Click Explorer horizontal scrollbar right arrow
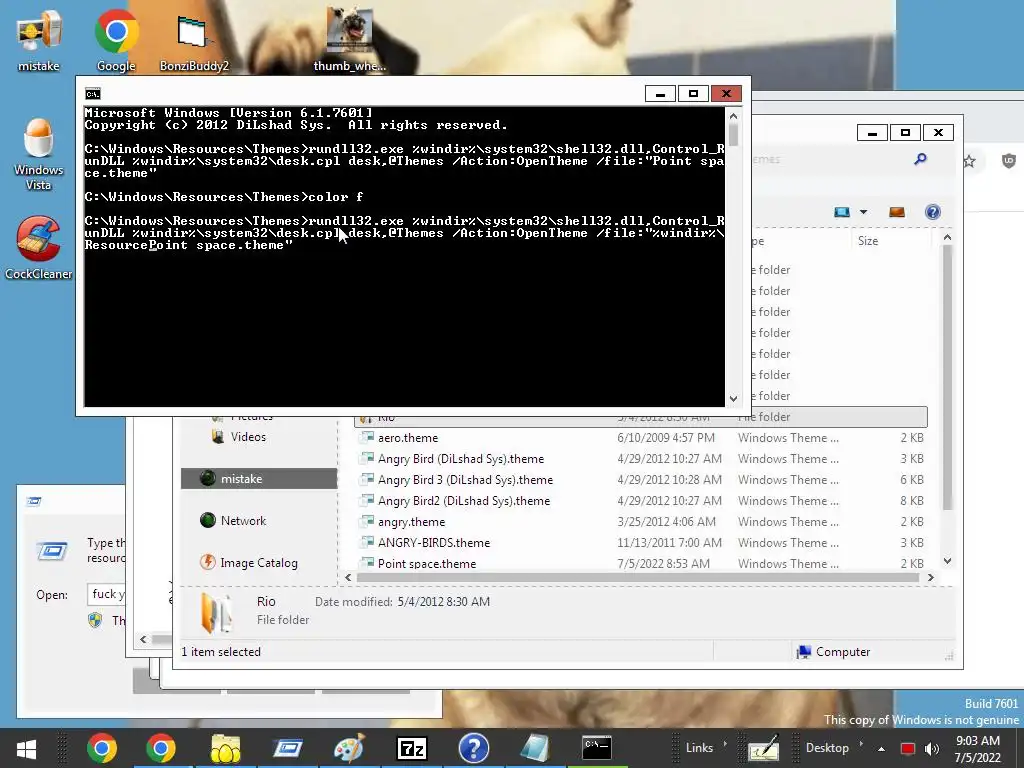This screenshot has width=1024, height=768. coord(931,577)
